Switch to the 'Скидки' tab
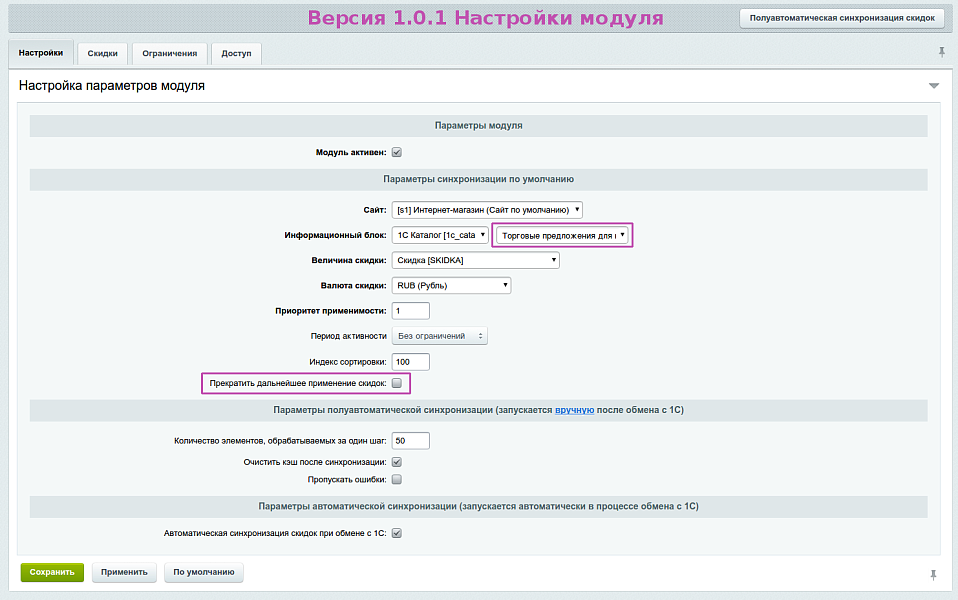958x600 pixels. [102, 53]
